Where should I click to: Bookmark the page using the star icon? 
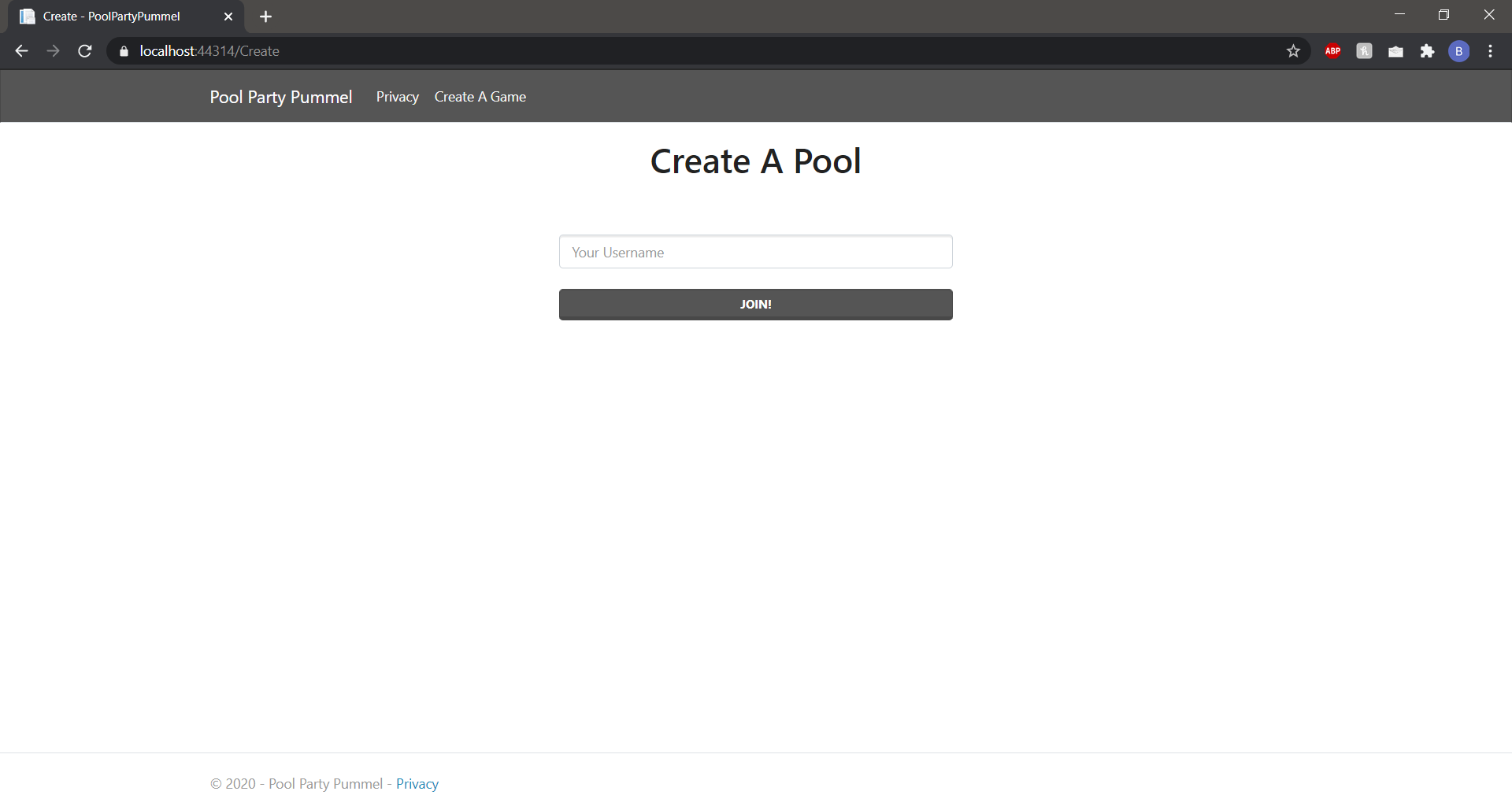click(x=1294, y=50)
